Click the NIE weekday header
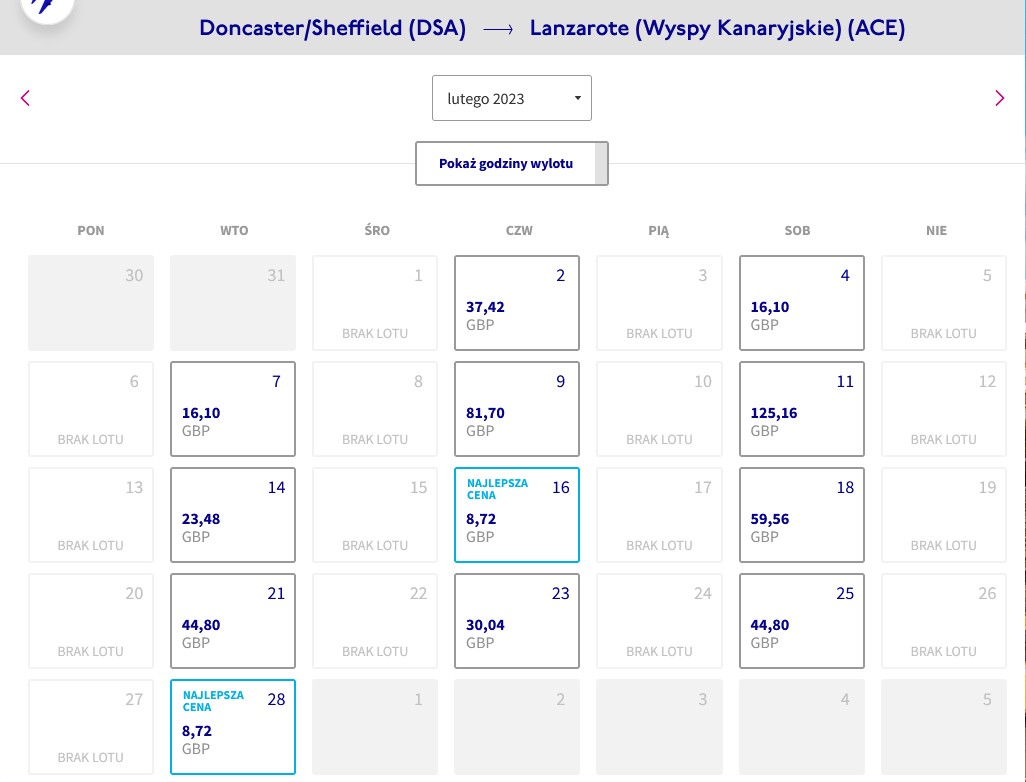 [936, 230]
